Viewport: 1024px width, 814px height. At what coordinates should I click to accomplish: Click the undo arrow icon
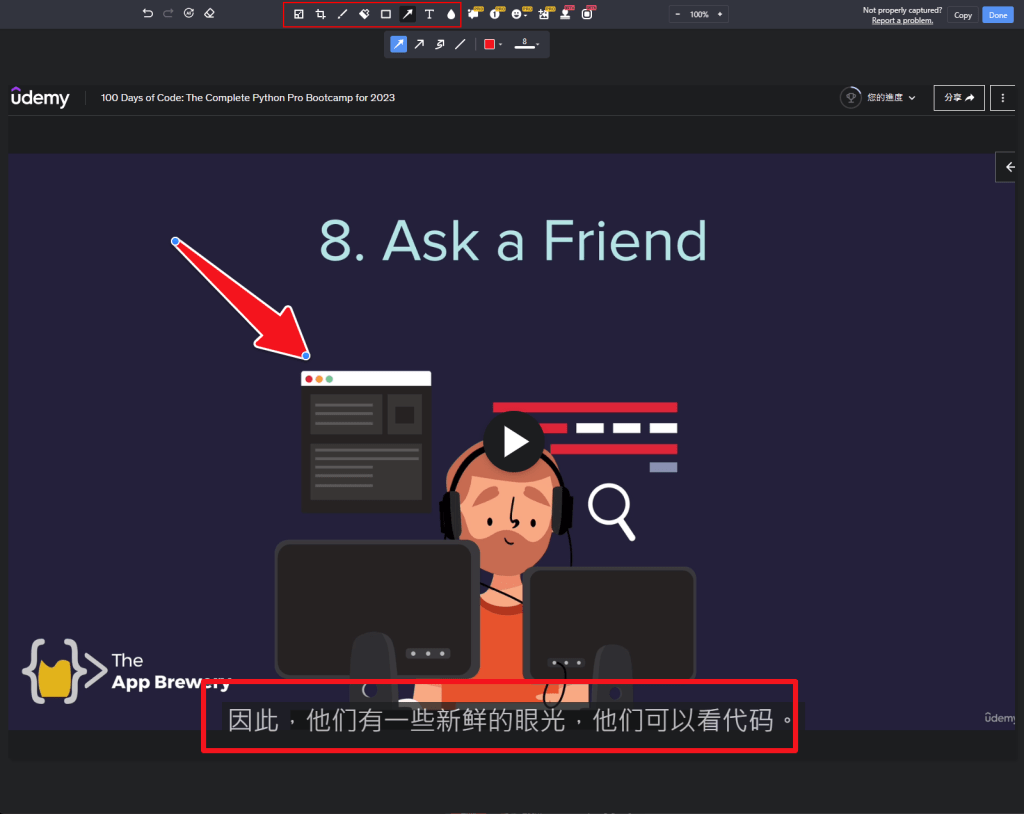click(148, 14)
